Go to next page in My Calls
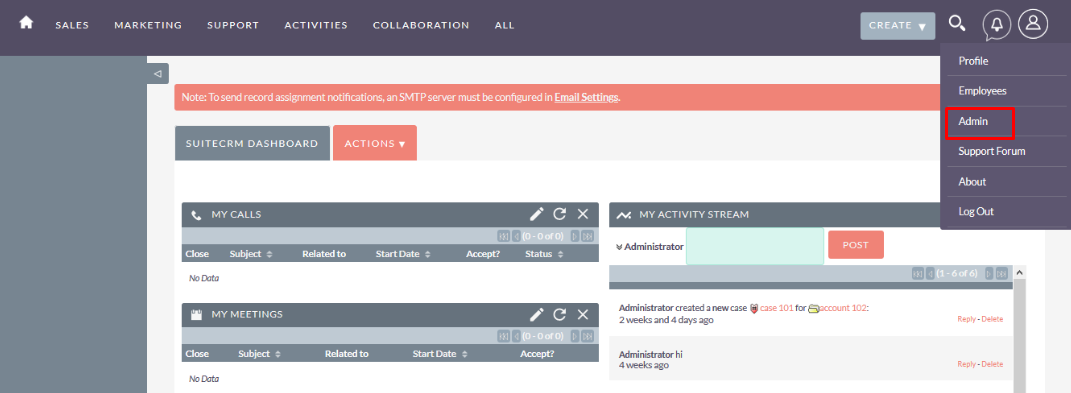The height and width of the screenshot is (393, 1071). [x=574, y=236]
